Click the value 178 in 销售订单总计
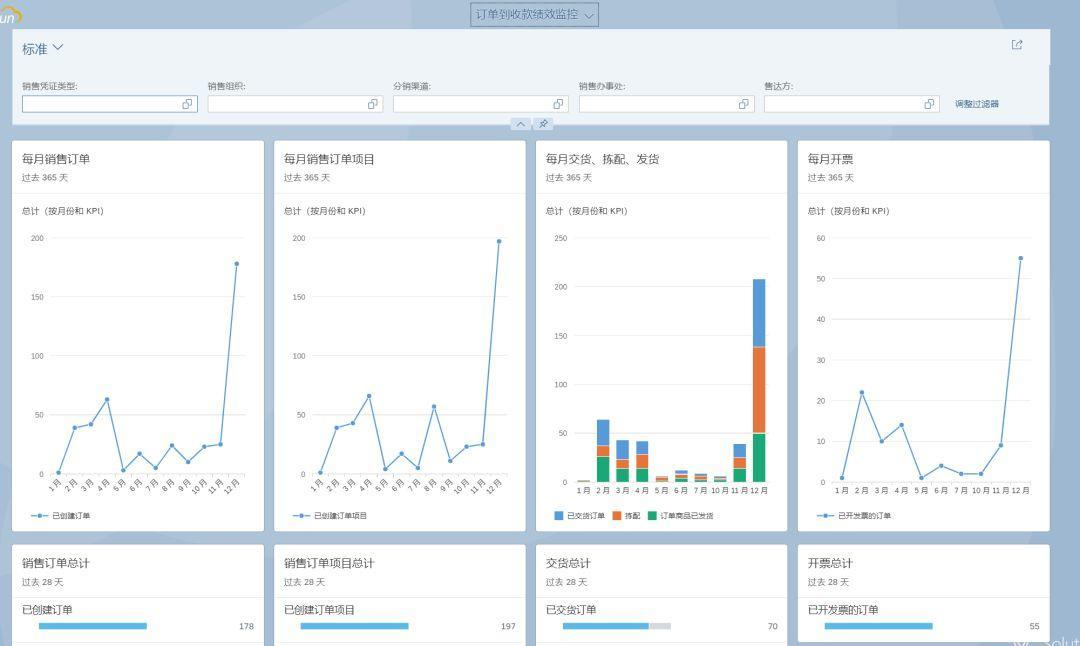Image resolution: width=1080 pixels, height=646 pixels. click(247, 626)
